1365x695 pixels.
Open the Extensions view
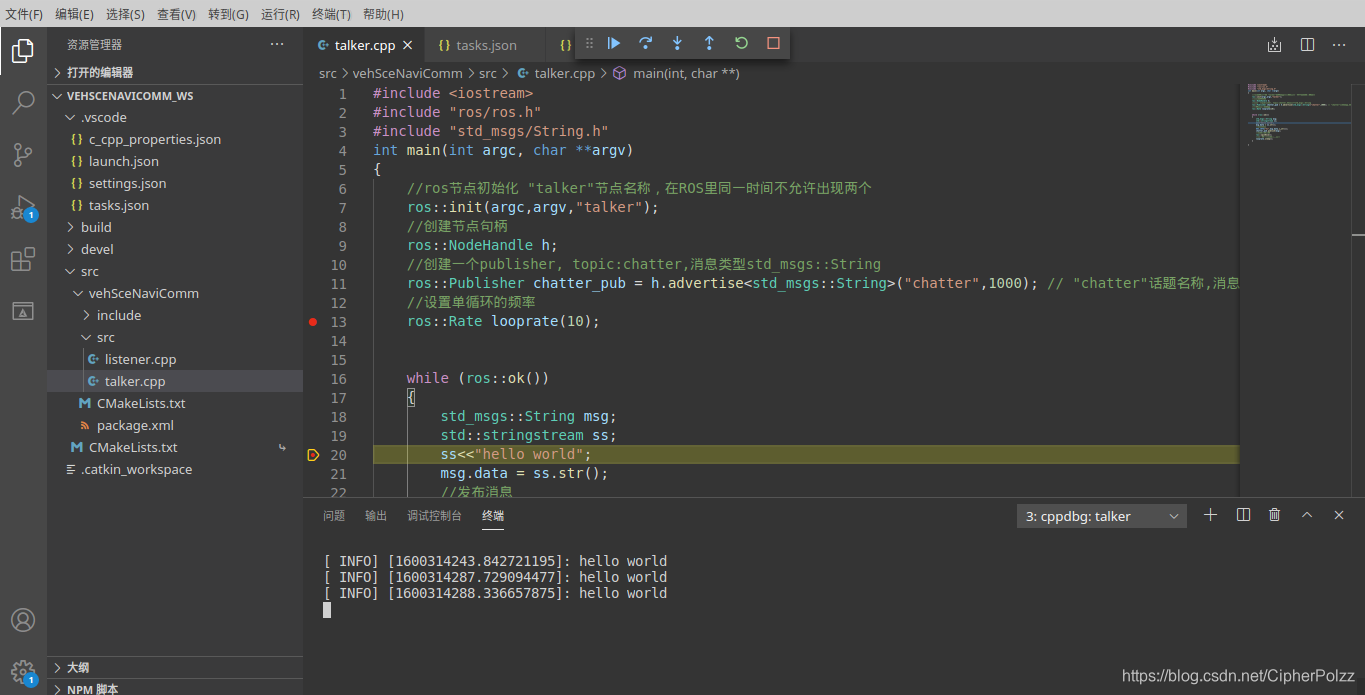point(23,259)
